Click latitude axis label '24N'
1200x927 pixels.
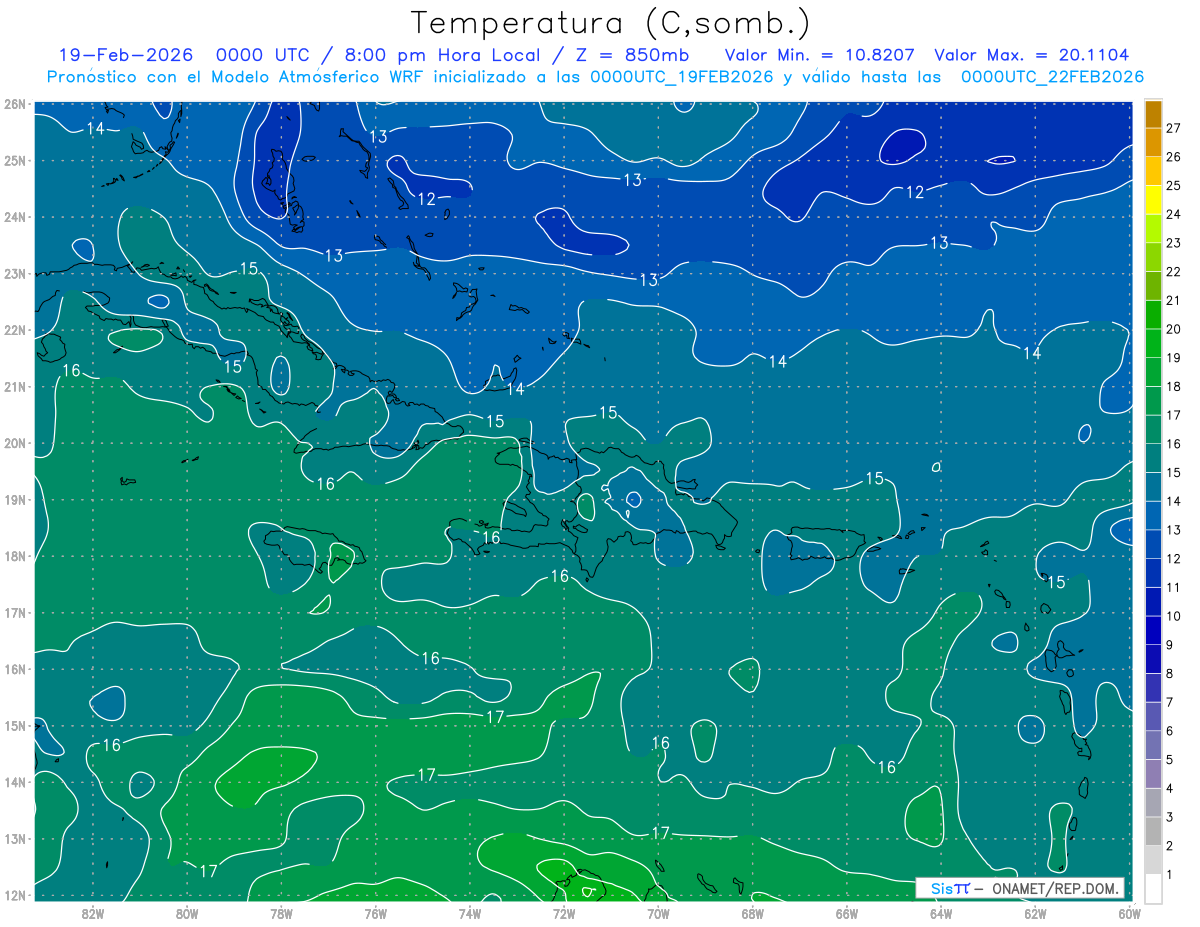point(15,217)
